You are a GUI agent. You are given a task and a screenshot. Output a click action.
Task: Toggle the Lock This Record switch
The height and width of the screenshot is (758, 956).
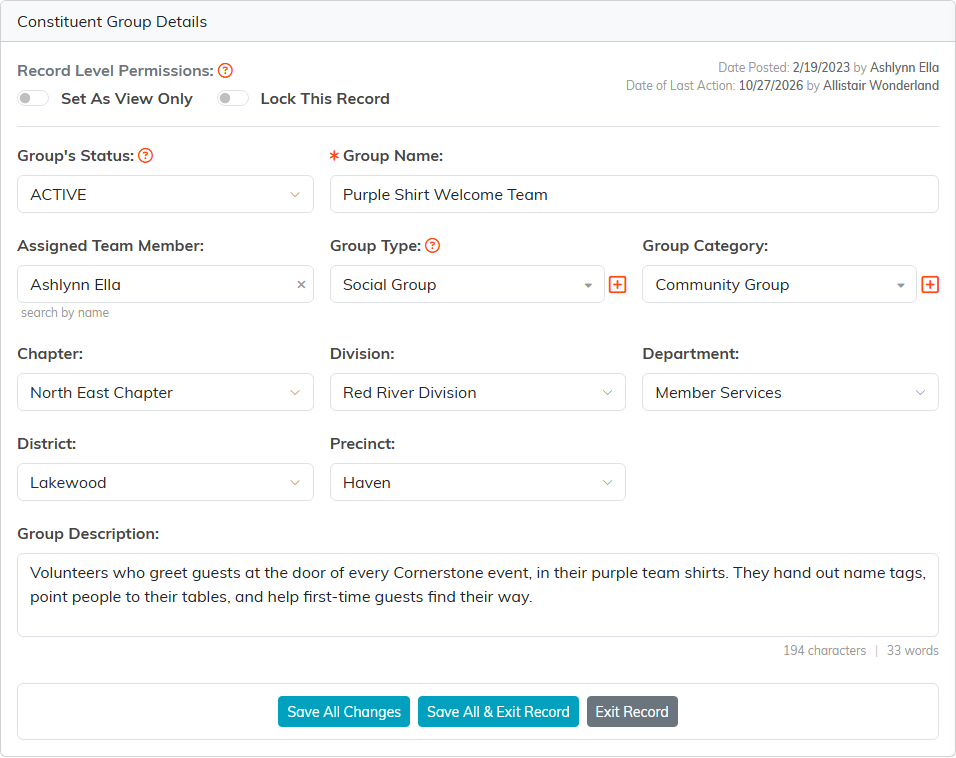[x=233, y=98]
